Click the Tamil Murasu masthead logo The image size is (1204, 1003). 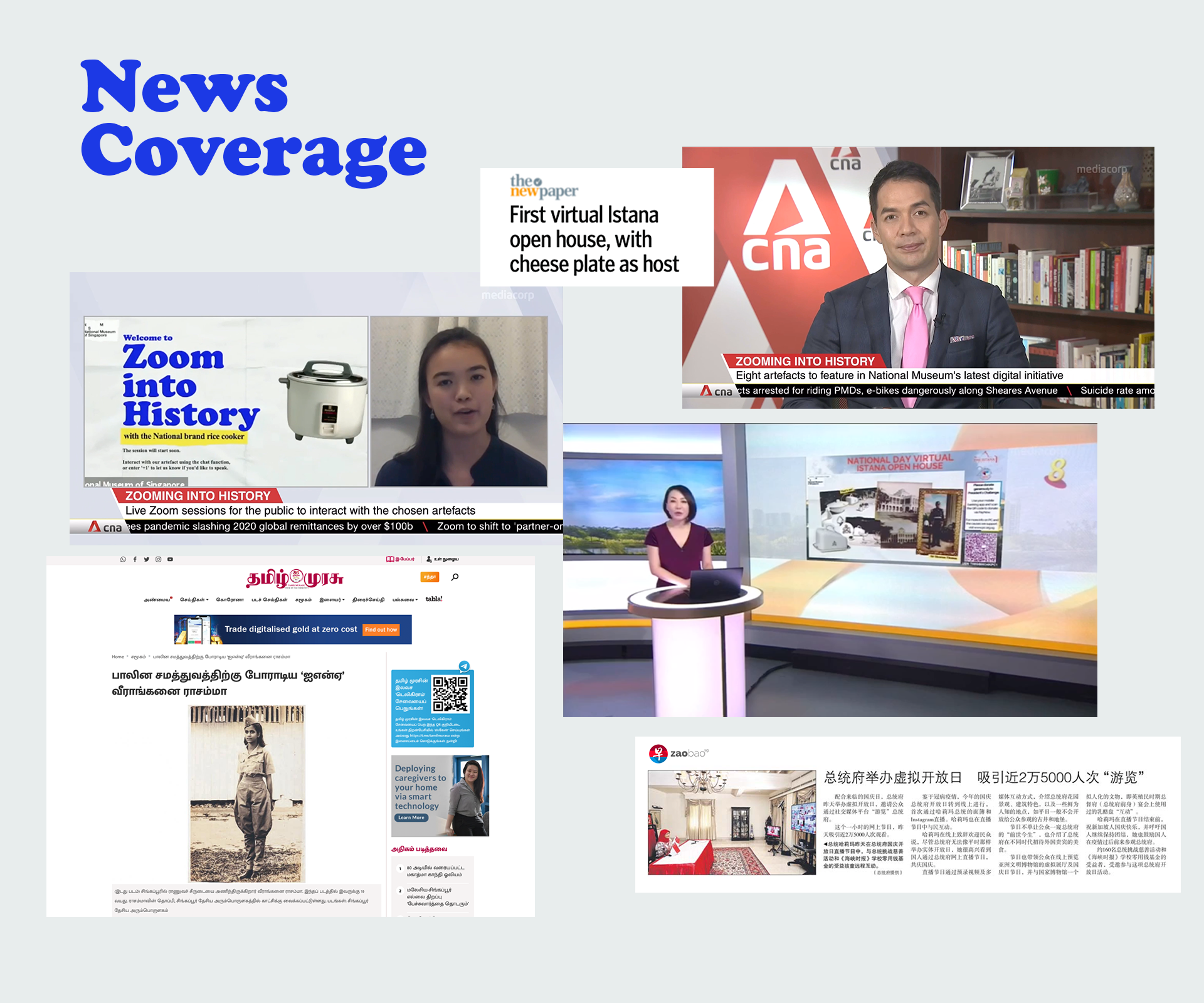pyautogui.click(x=295, y=577)
